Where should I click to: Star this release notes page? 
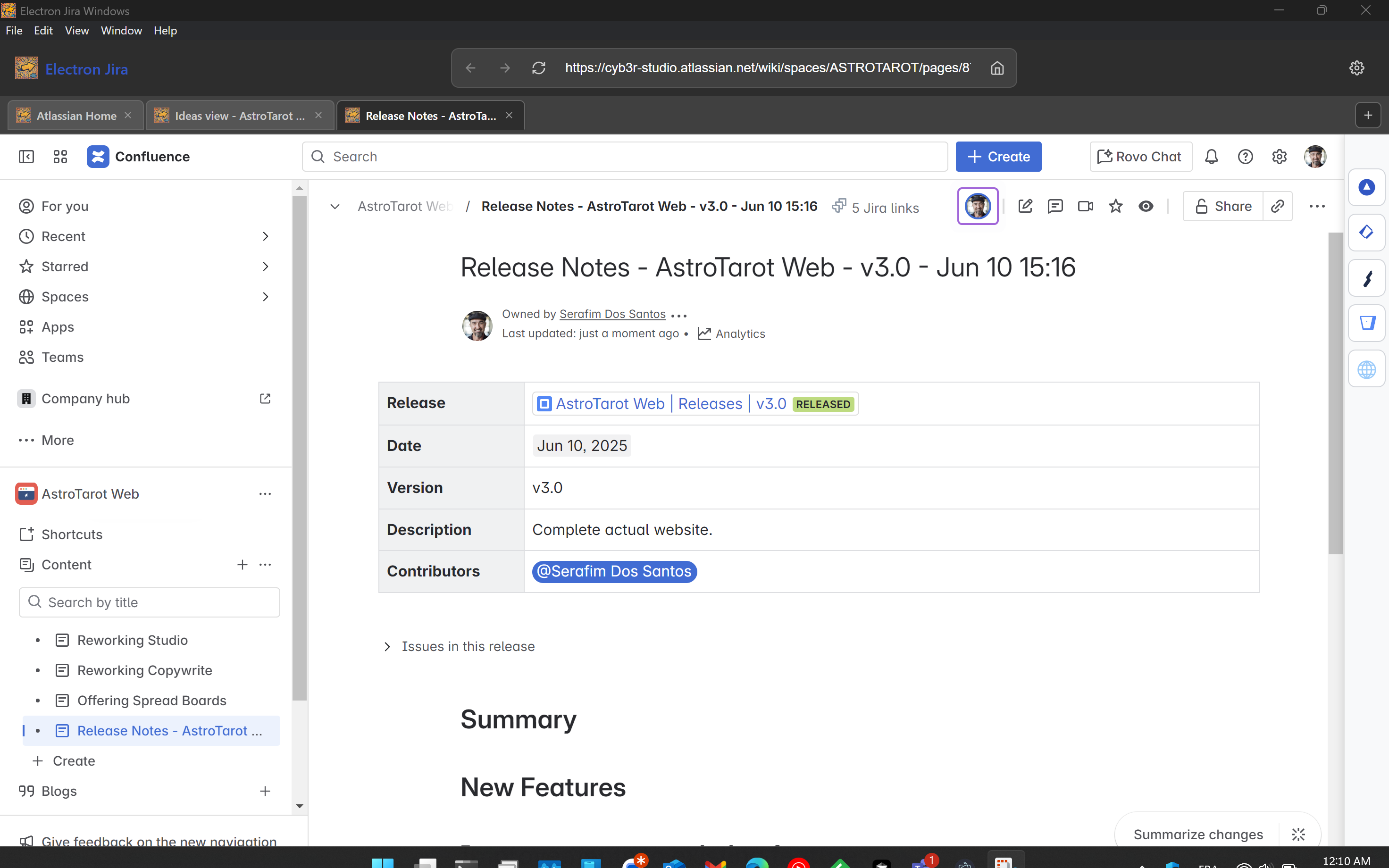point(1115,206)
